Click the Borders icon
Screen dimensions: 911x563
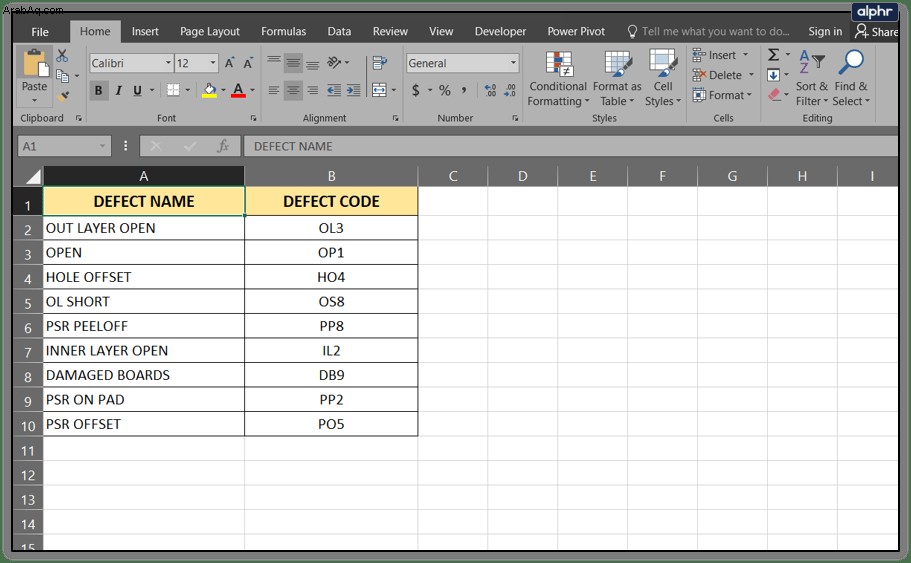[173, 90]
